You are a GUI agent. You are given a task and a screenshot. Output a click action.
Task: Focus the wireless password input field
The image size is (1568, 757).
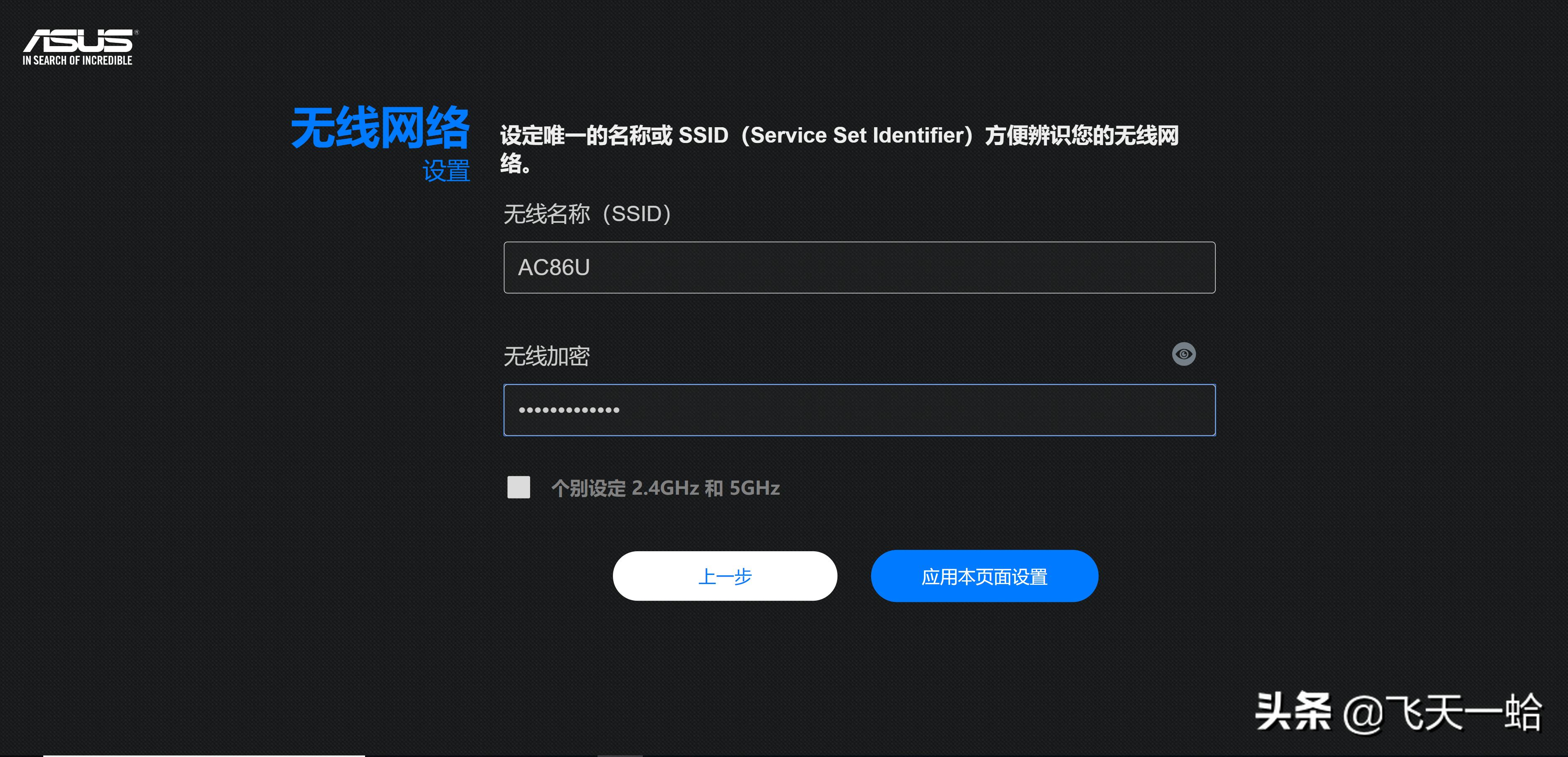(859, 409)
